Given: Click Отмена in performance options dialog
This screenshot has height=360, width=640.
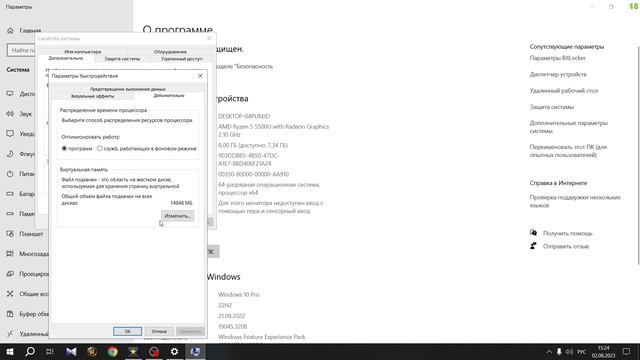Looking at the screenshot, I should coord(159,331).
